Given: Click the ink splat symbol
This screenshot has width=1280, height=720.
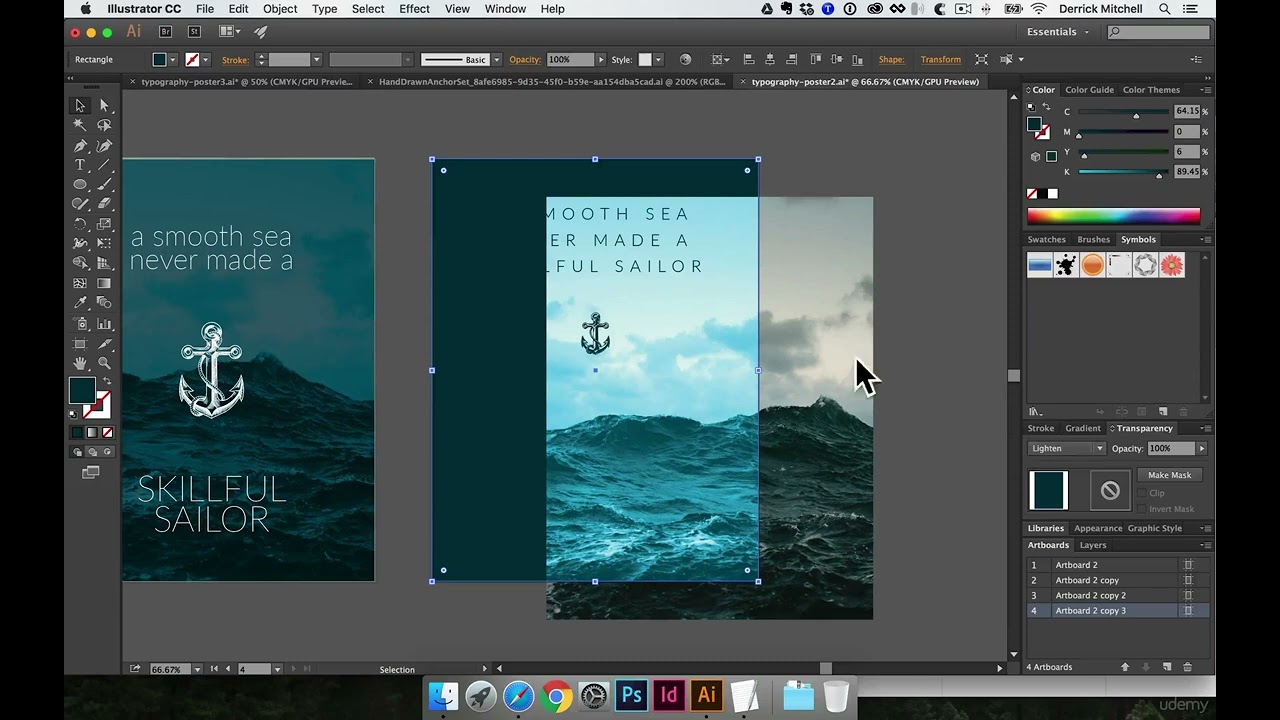Looking at the screenshot, I should tap(1066, 265).
